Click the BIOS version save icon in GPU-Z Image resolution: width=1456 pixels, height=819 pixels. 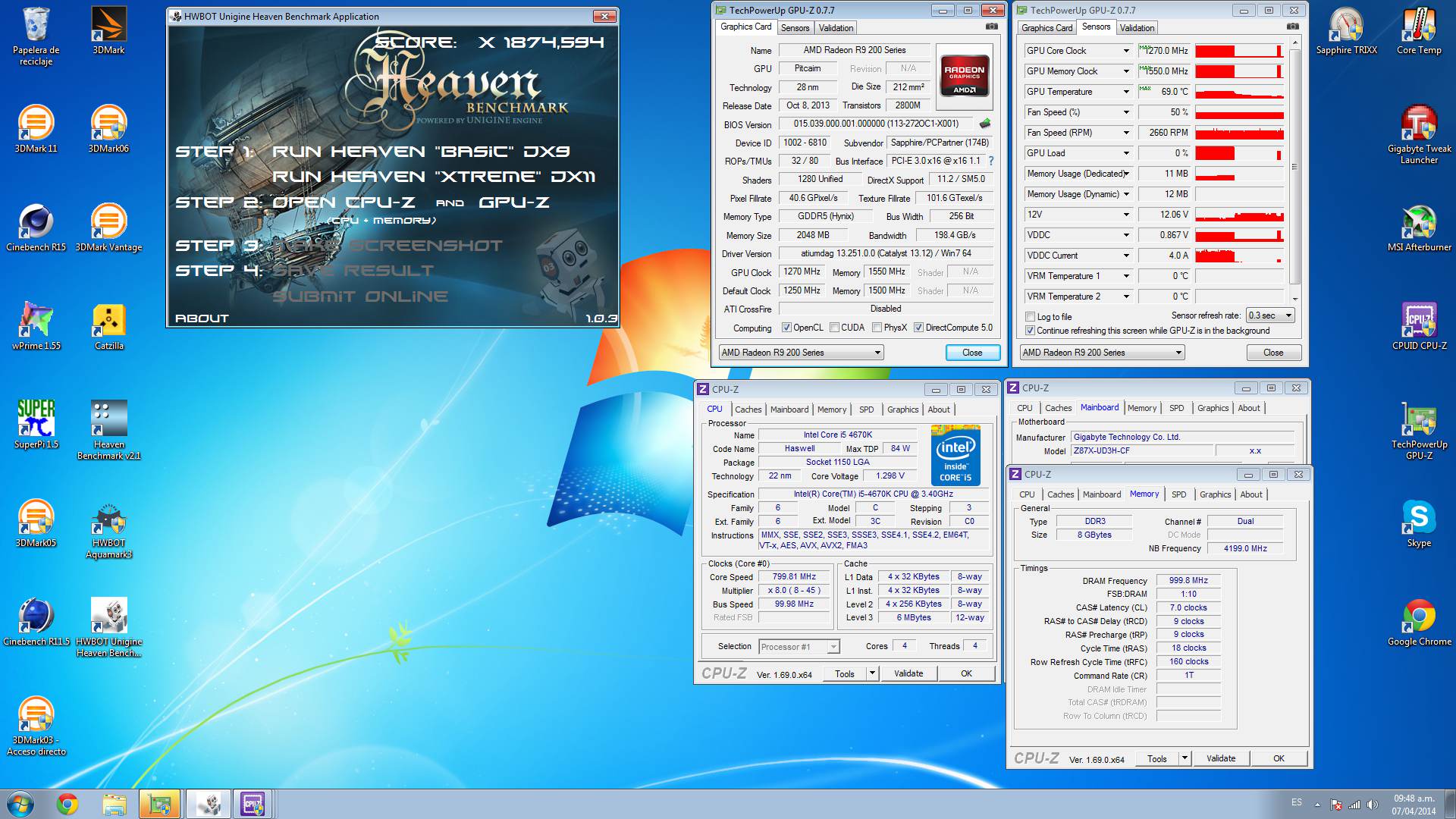click(x=985, y=124)
